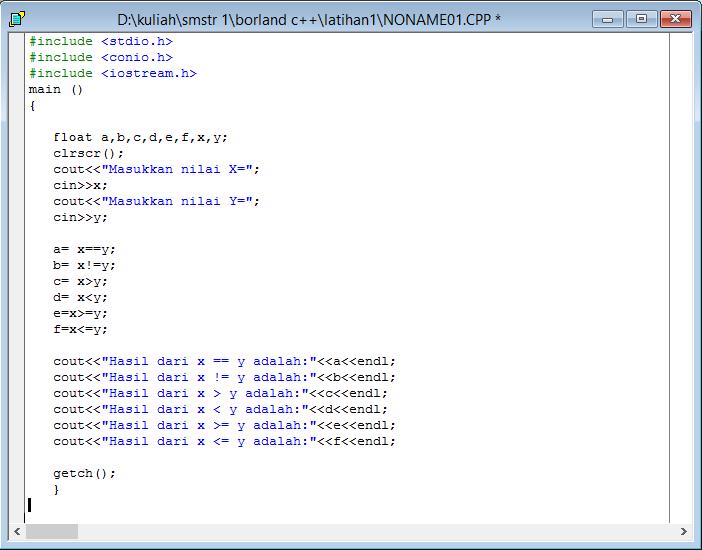
Task: Place cursor on '#include <iostream.h>' line
Action: click(x=113, y=73)
